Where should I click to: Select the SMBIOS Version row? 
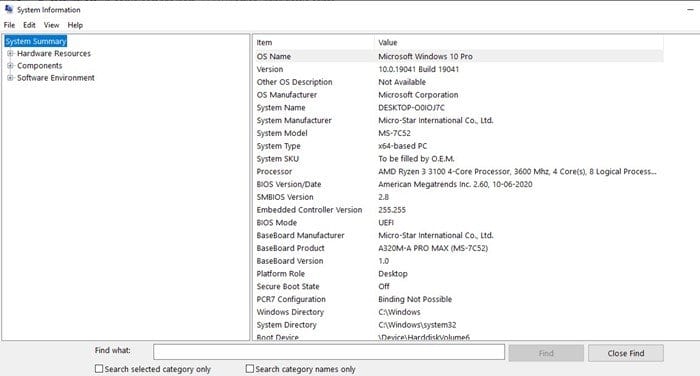click(x=458, y=197)
